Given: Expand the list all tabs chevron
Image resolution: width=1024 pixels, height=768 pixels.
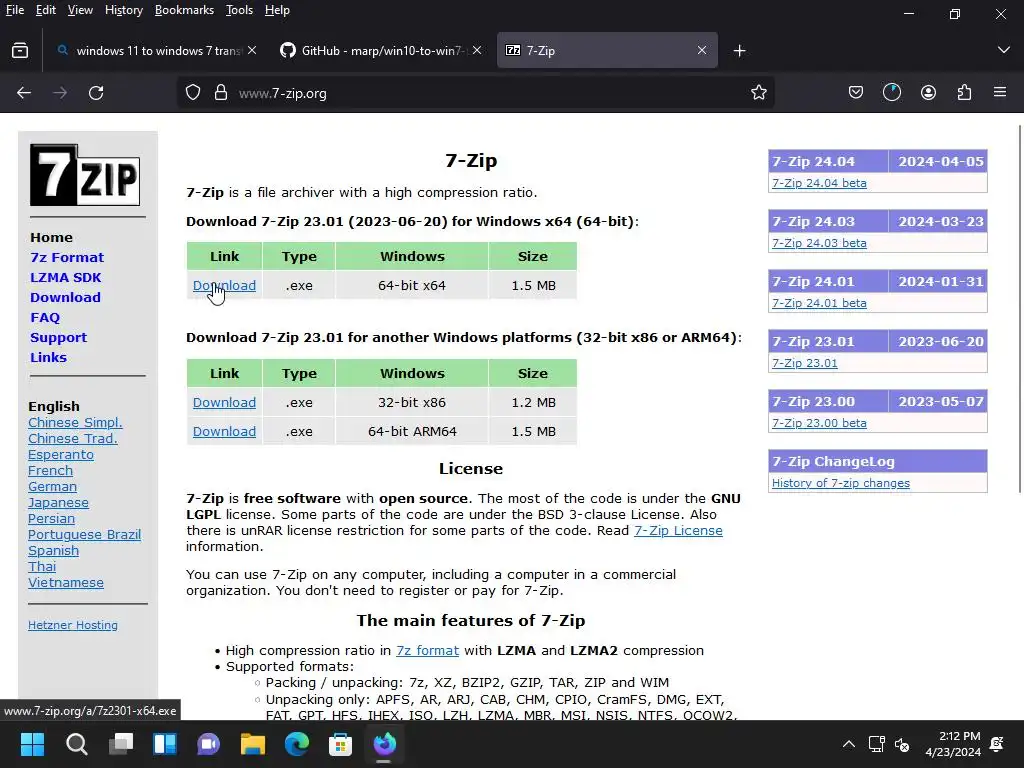Looking at the screenshot, I should [x=1004, y=50].
